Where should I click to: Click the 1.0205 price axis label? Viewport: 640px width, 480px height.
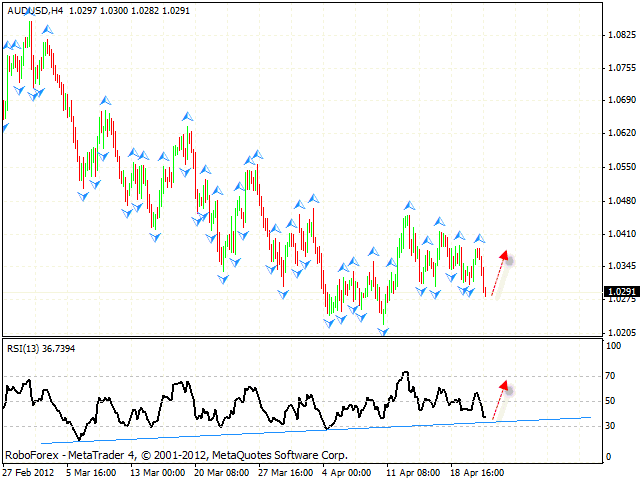pyautogui.click(x=622, y=332)
